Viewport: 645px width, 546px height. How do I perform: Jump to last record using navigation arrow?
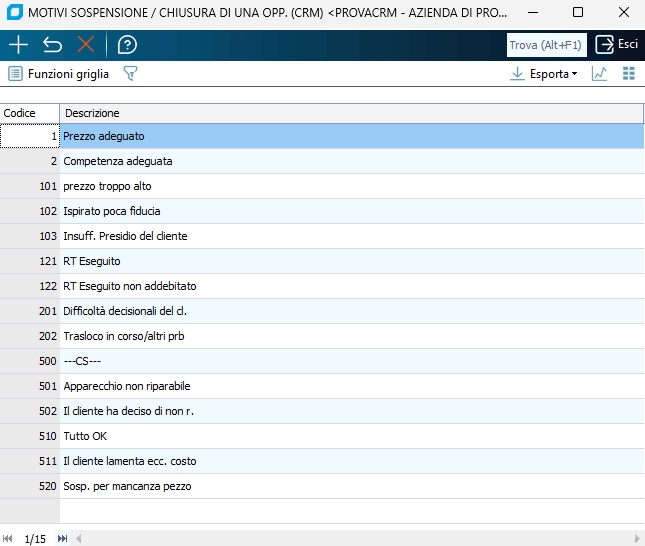[62, 538]
